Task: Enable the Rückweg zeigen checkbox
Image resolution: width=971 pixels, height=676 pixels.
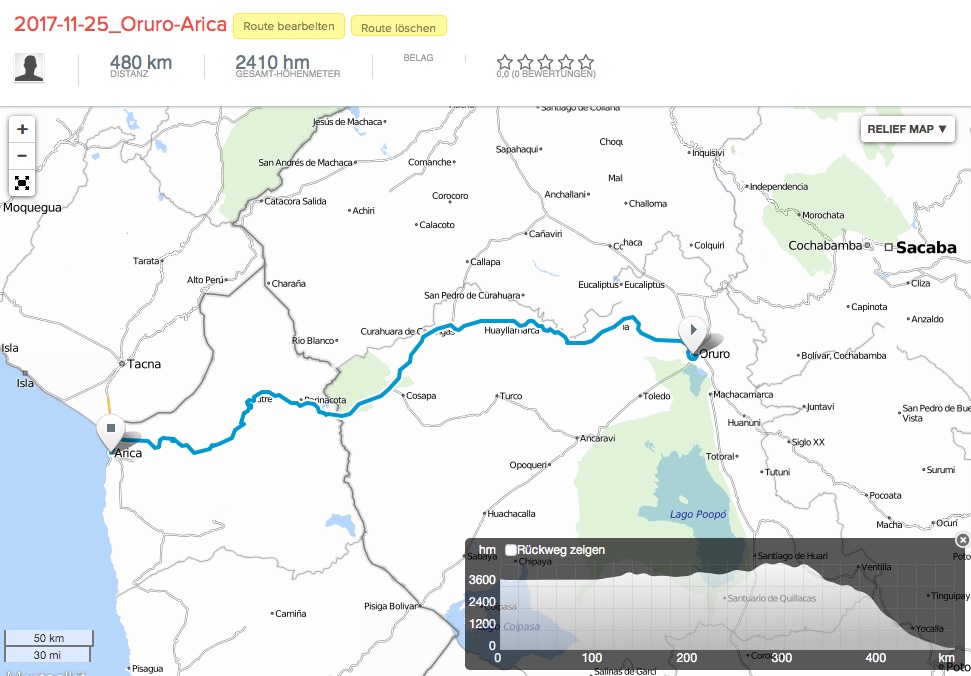Action: (x=511, y=549)
